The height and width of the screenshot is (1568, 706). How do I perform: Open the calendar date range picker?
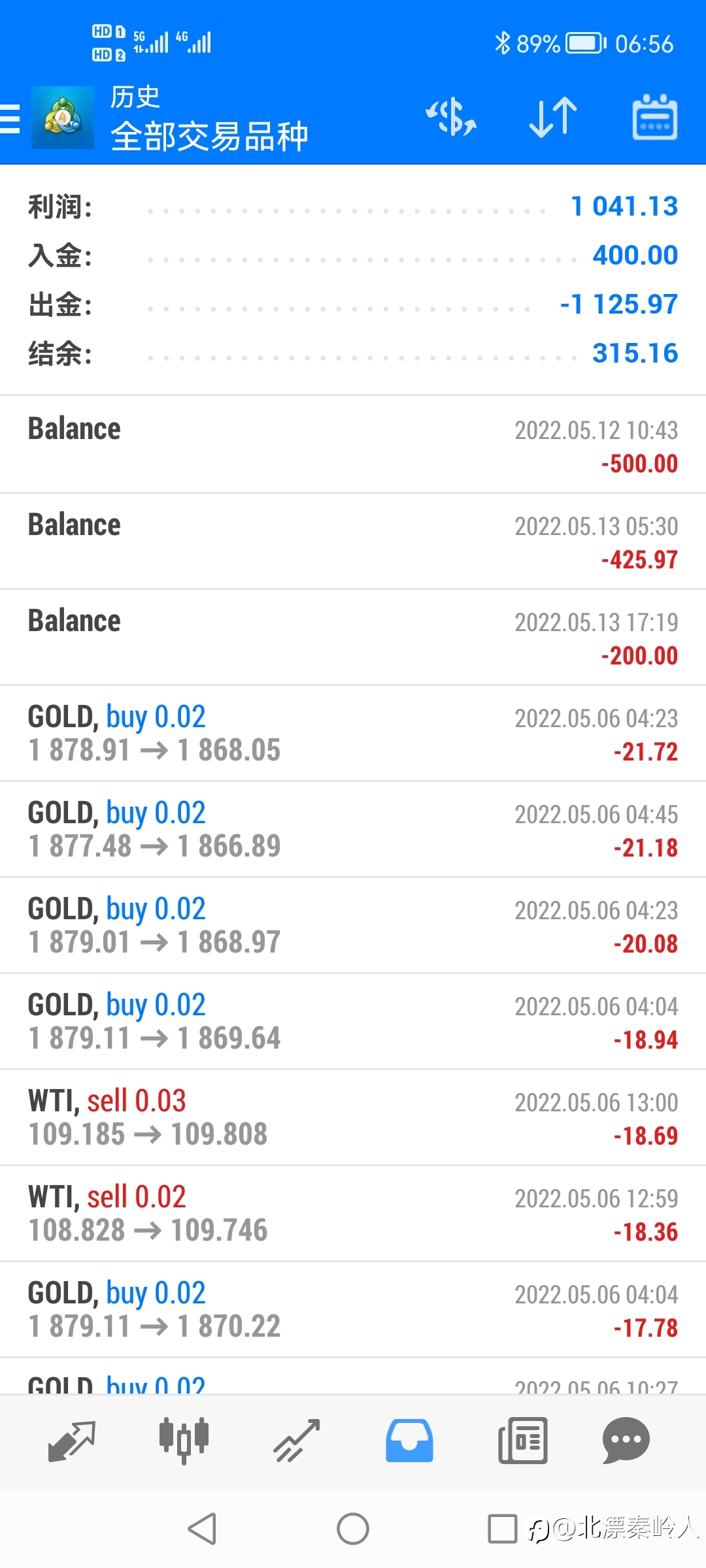(654, 118)
